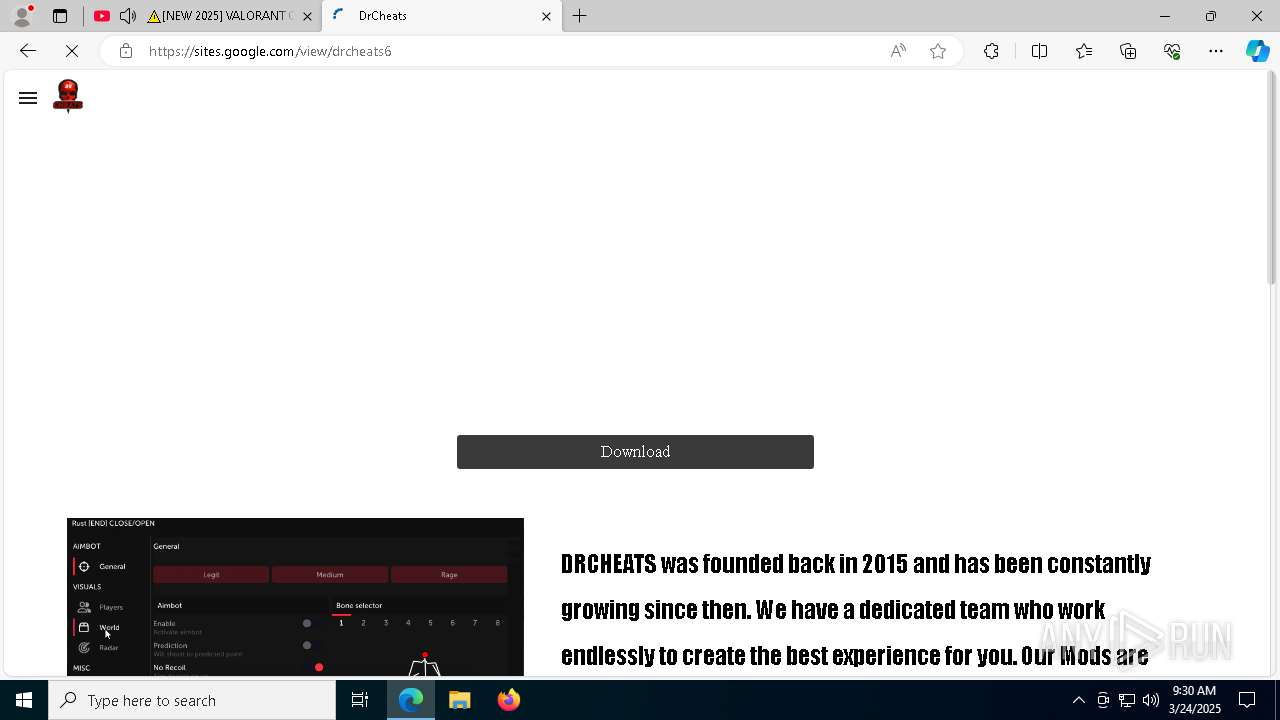Open Collections icon in toolbar
The image size is (1280, 720).
click(1128, 51)
